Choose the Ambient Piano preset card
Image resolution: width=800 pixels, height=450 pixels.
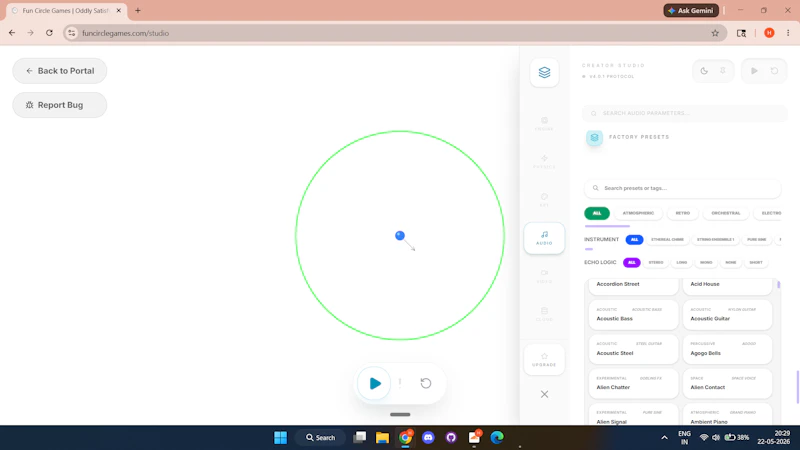tap(728, 414)
